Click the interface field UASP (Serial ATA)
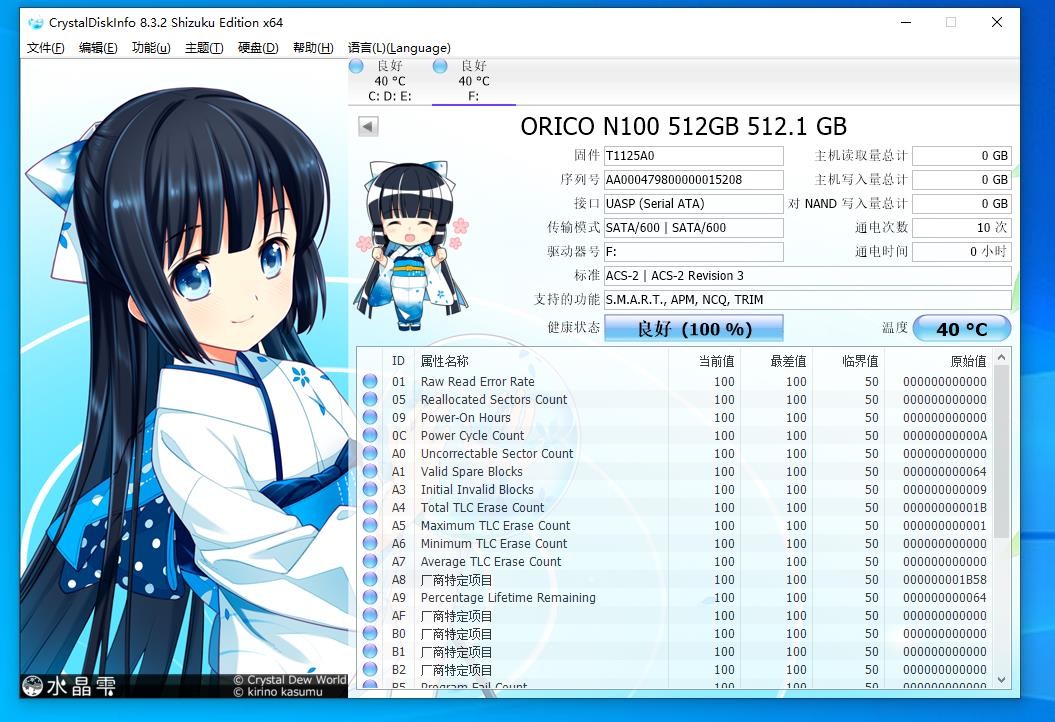This screenshot has width=1055, height=722. [x=694, y=204]
